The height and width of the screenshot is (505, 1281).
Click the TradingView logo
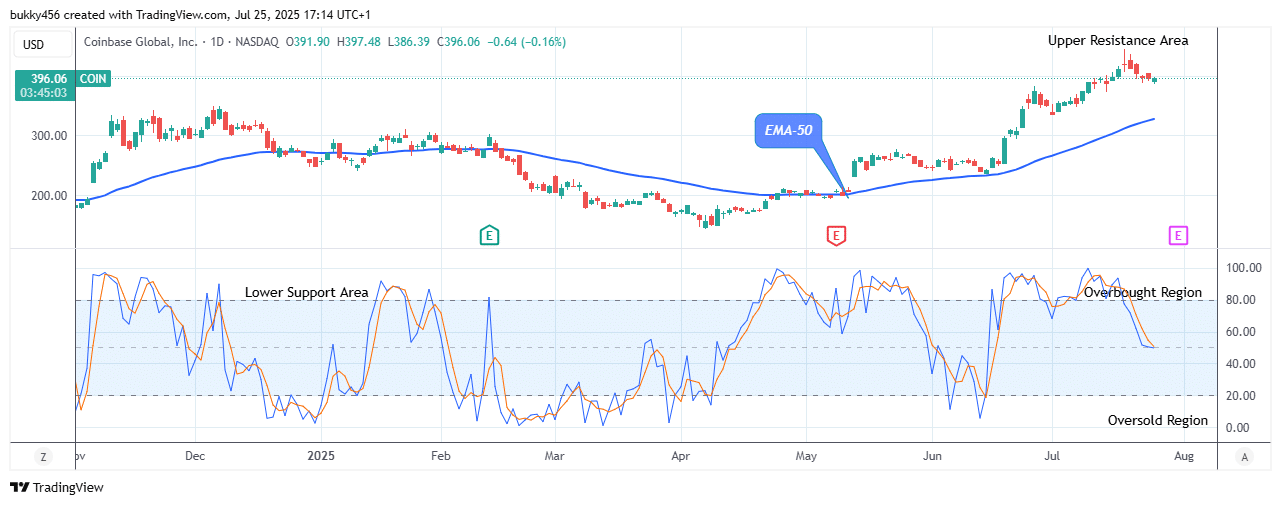(57, 487)
